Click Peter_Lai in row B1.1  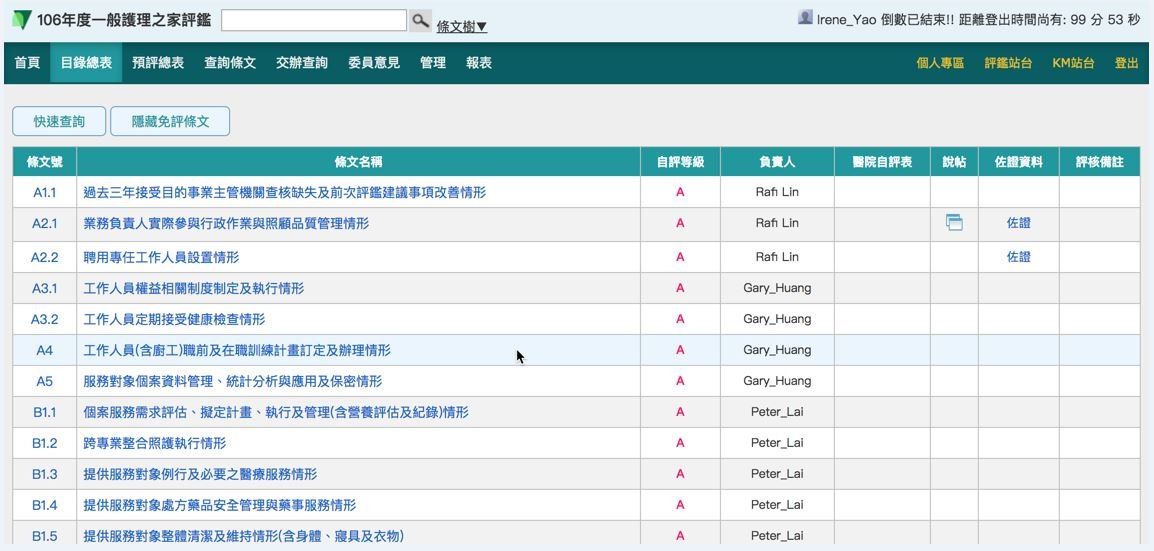tap(777, 412)
